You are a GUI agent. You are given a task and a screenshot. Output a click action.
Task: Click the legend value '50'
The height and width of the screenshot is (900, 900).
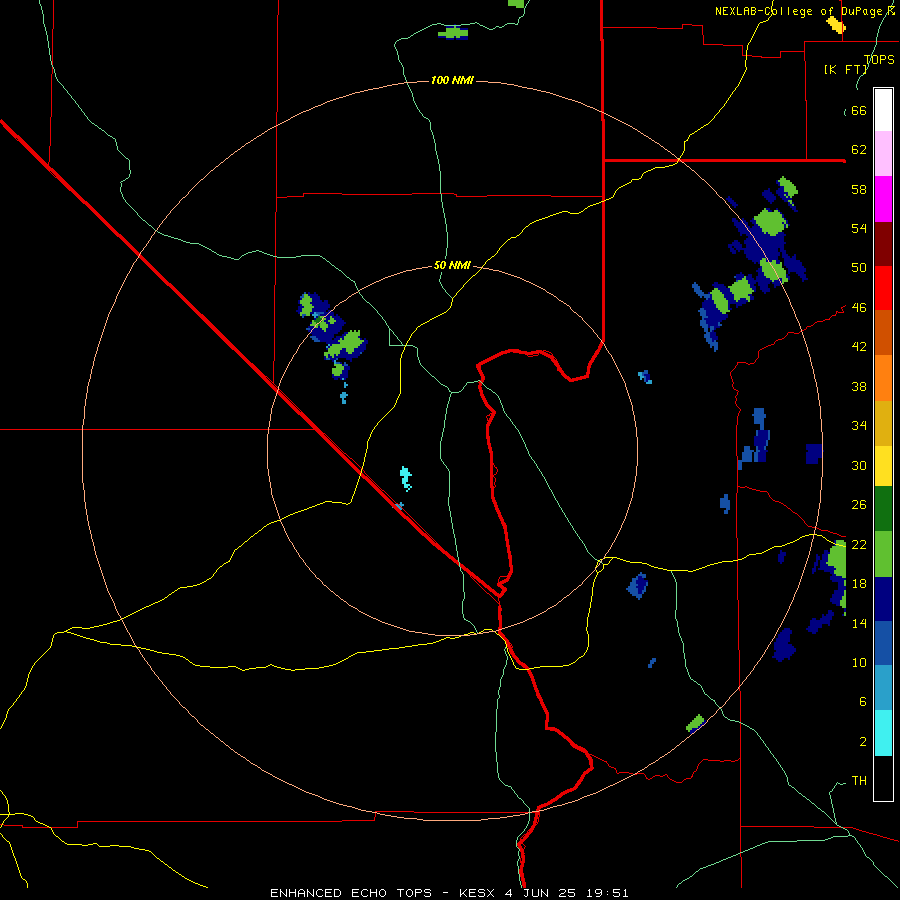859,267
